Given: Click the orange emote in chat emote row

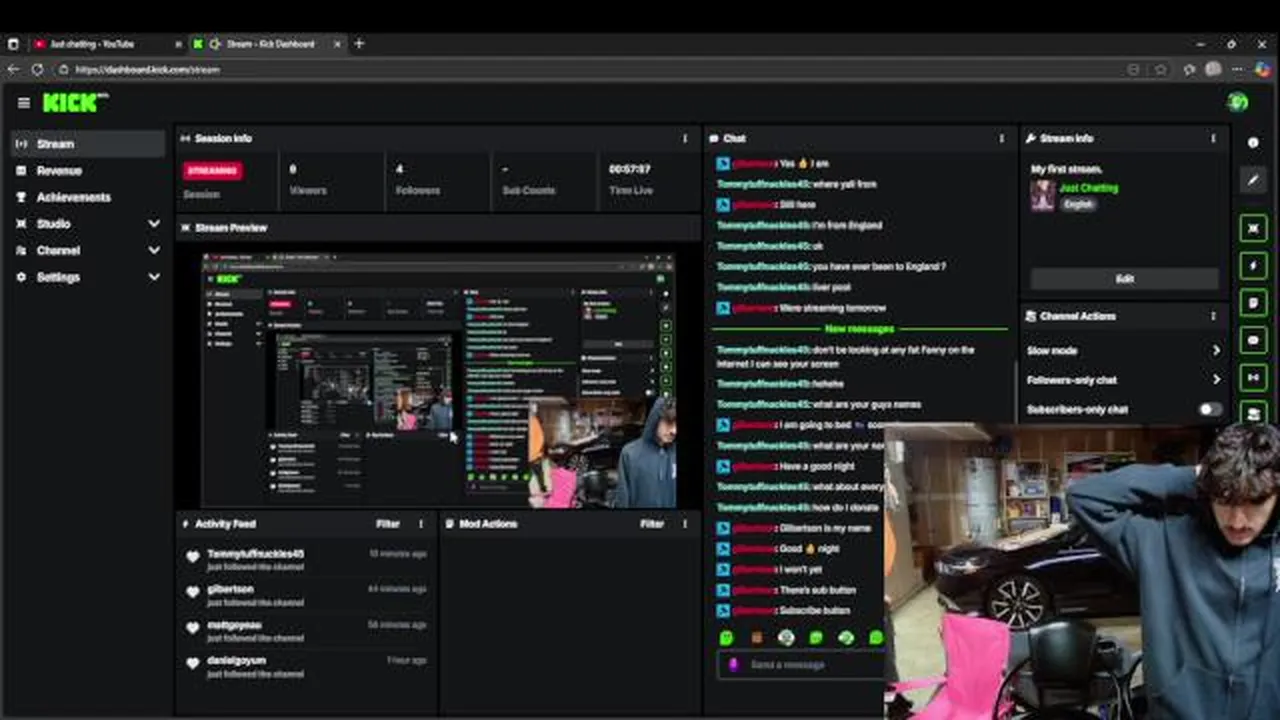Looking at the screenshot, I should [x=756, y=637].
